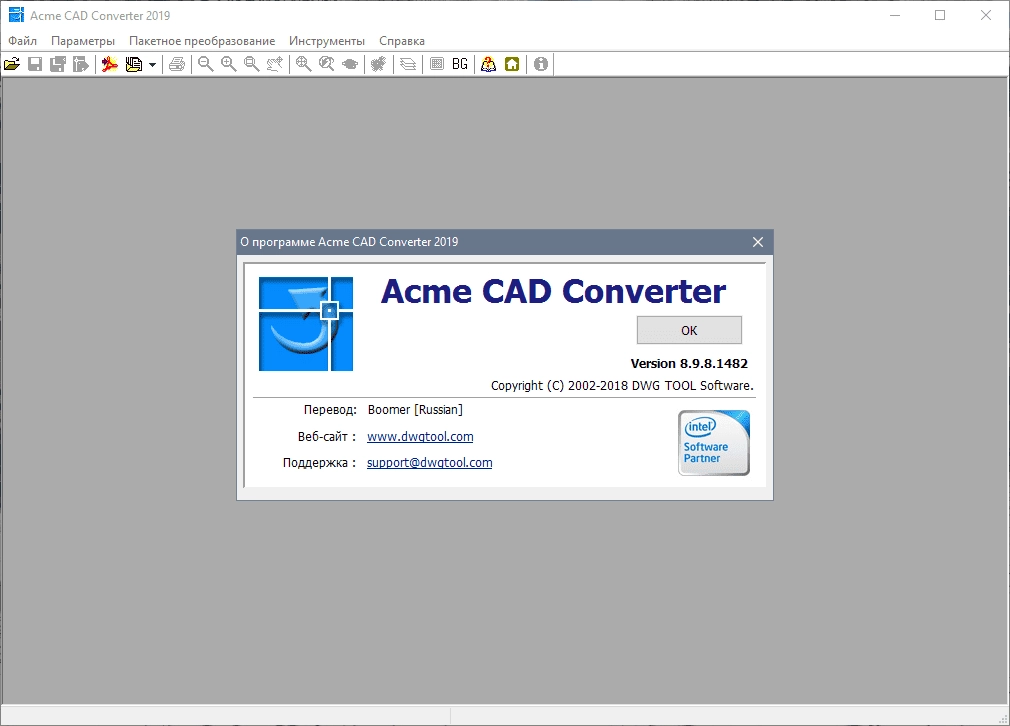
Task: Click the Save diskette icon
Action: [35, 64]
